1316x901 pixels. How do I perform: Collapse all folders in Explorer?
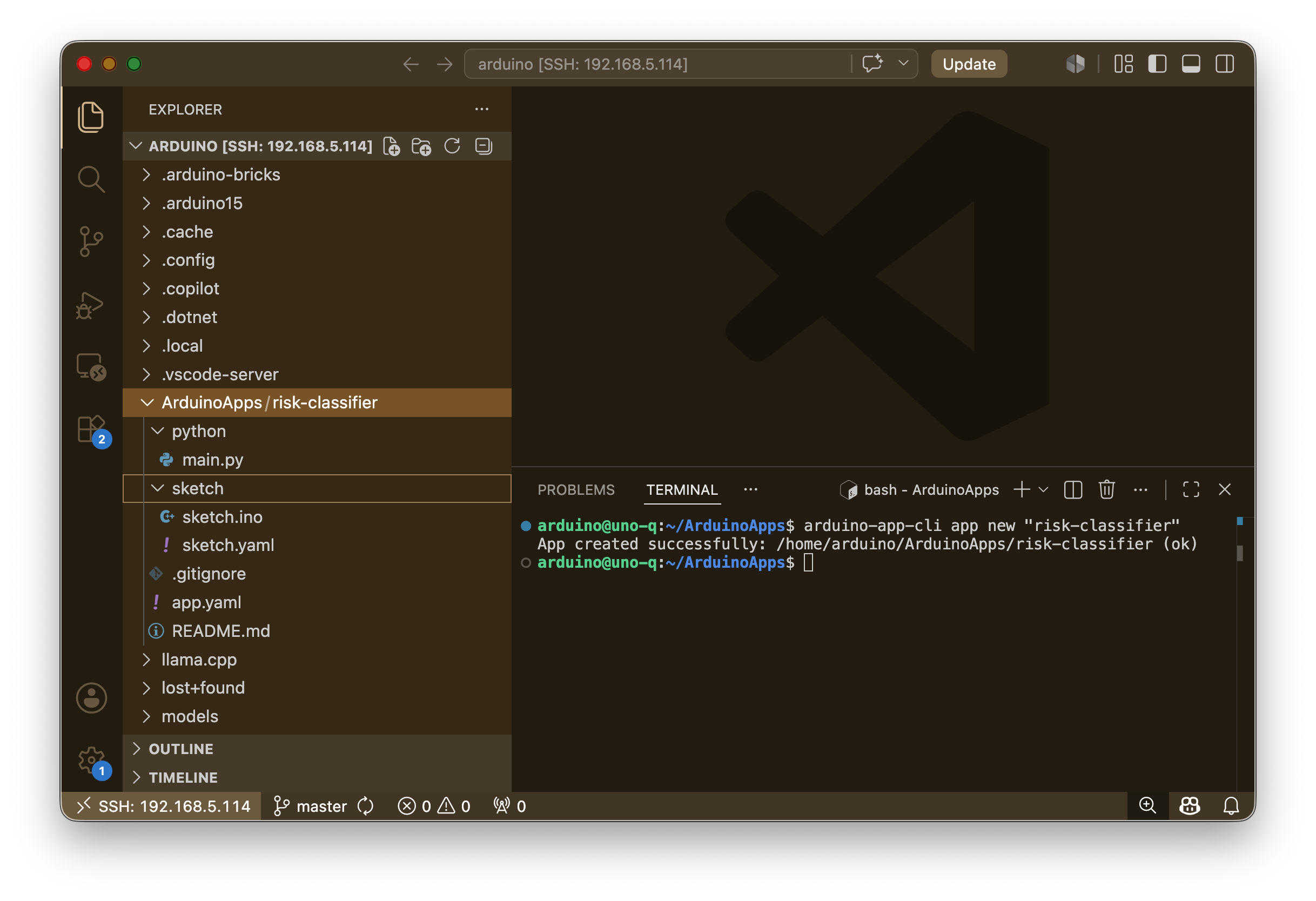(484, 146)
